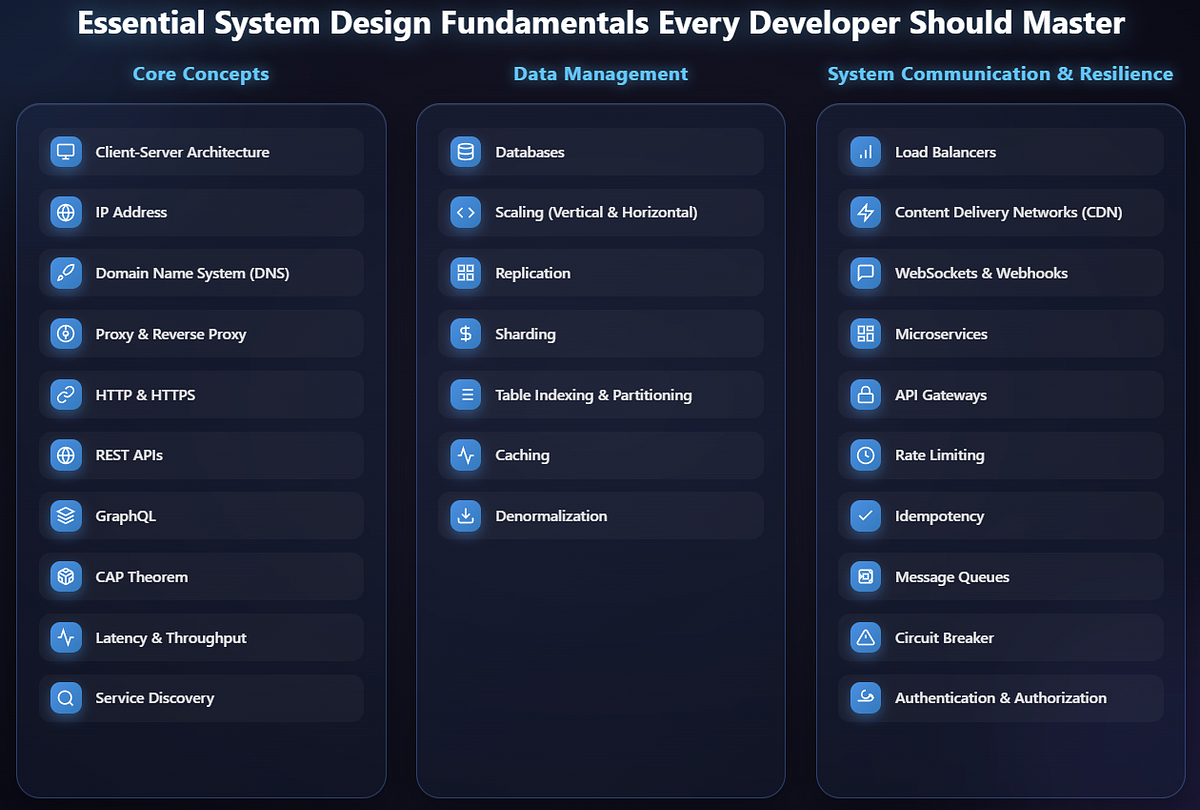The image size is (1200, 810).
Task: Click the Client-Server Architecture monitor icon
Action: (65, 152)
